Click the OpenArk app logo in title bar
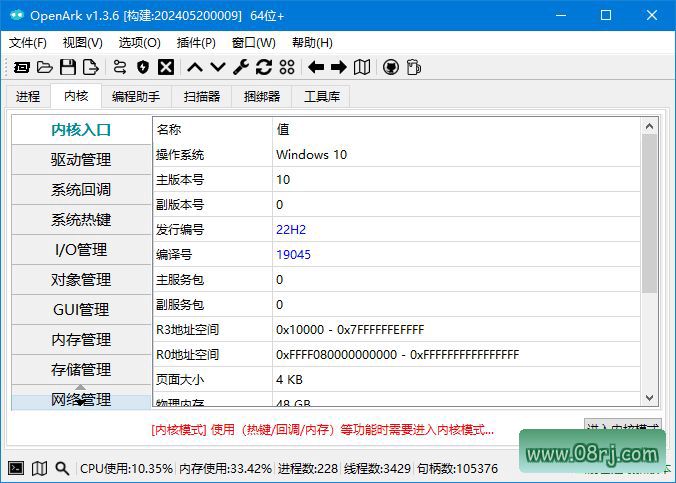 point(17,15)
